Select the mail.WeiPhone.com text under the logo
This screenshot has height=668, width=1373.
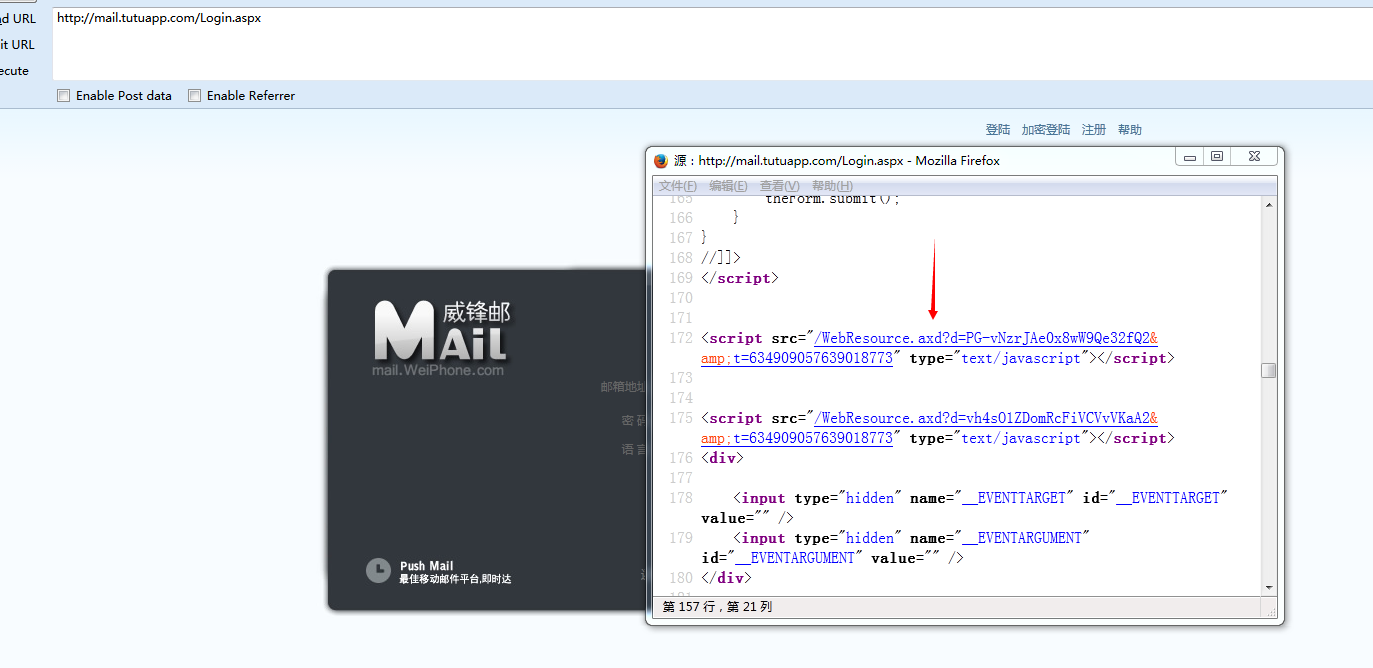pos(438,370)
